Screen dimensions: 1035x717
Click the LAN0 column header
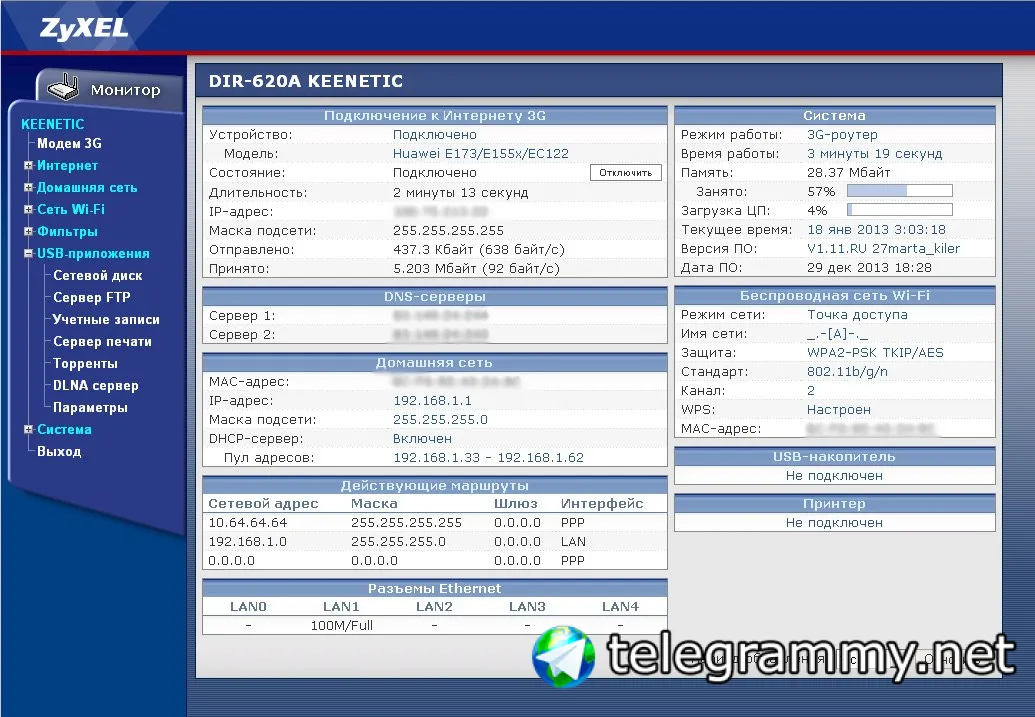tap(248, 607)
